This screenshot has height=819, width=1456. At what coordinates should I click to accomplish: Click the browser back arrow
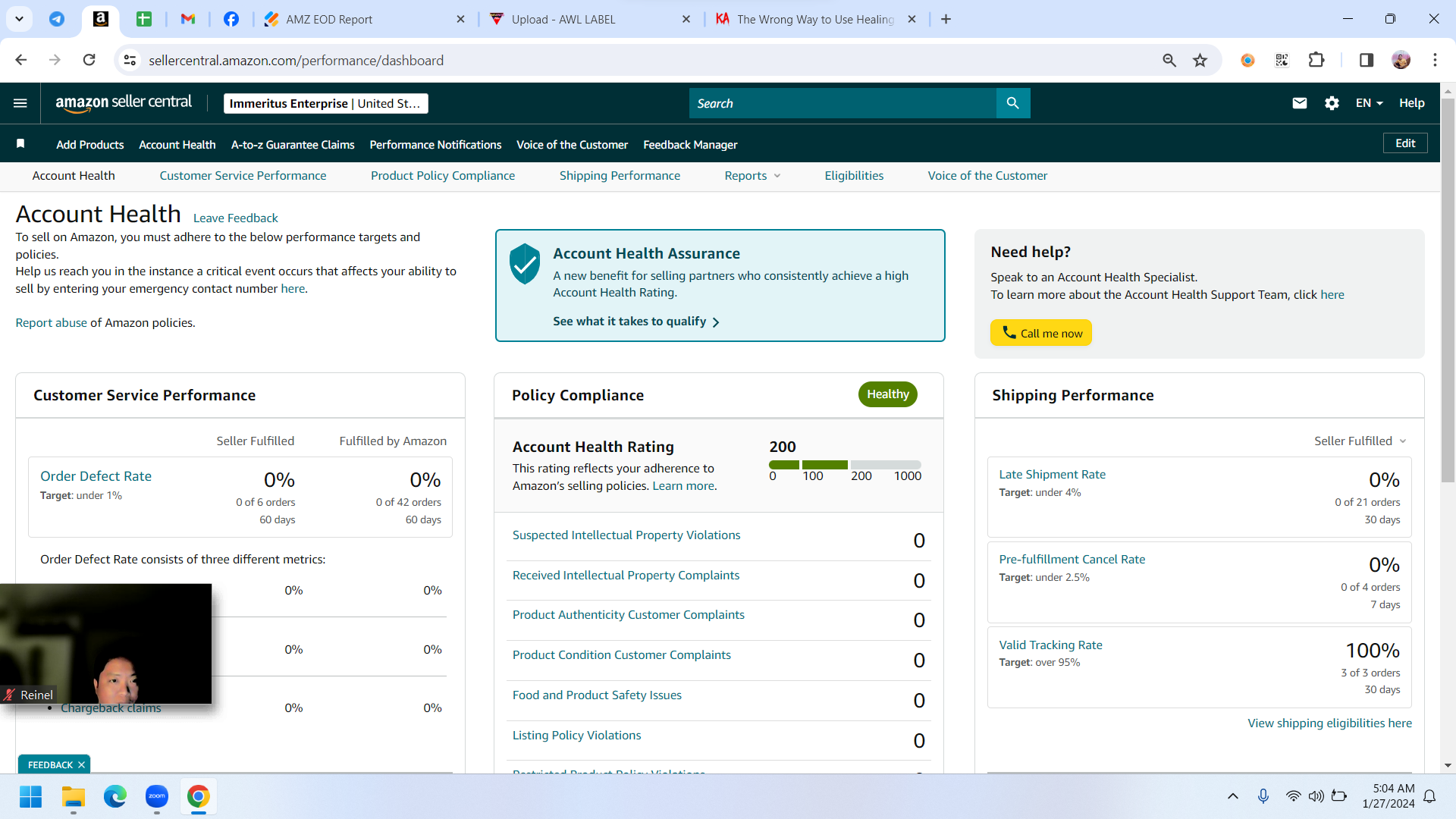(20, 60)
